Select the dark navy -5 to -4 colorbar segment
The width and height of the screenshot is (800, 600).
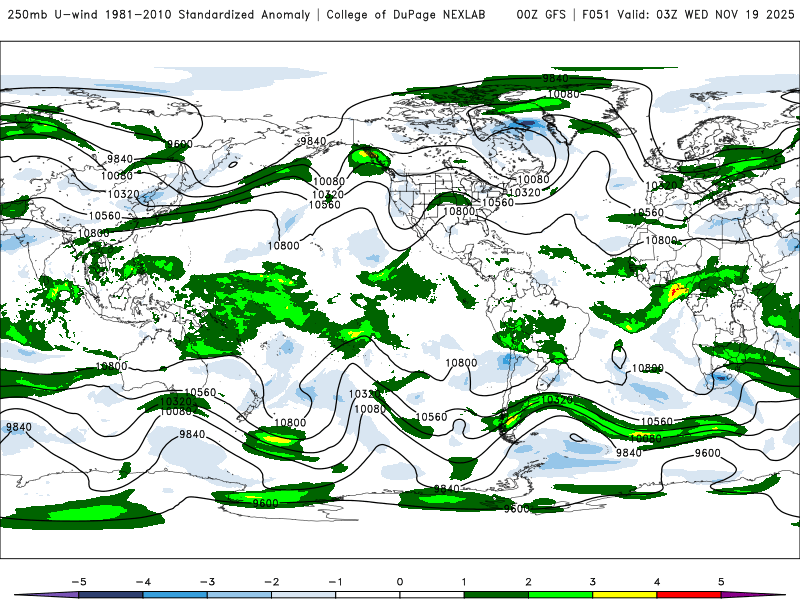point(111,595)
